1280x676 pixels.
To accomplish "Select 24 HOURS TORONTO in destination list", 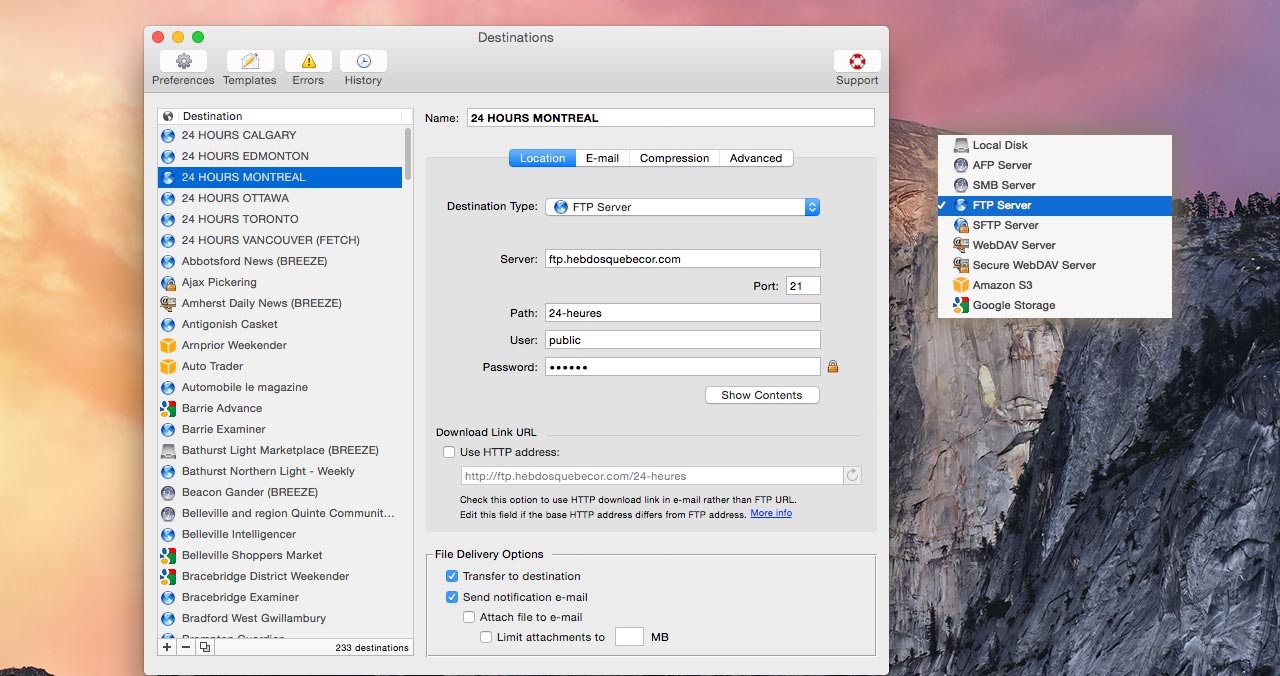I will (x=240, y=219).
